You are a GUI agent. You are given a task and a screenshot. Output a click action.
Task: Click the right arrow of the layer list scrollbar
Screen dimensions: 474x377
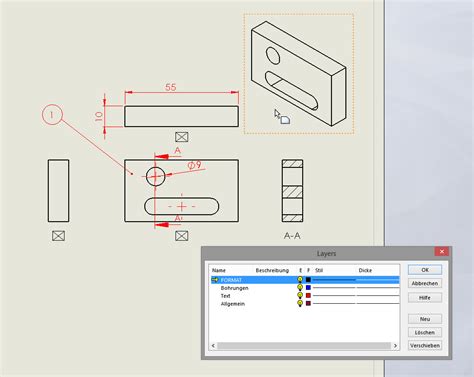pos(395,346)
